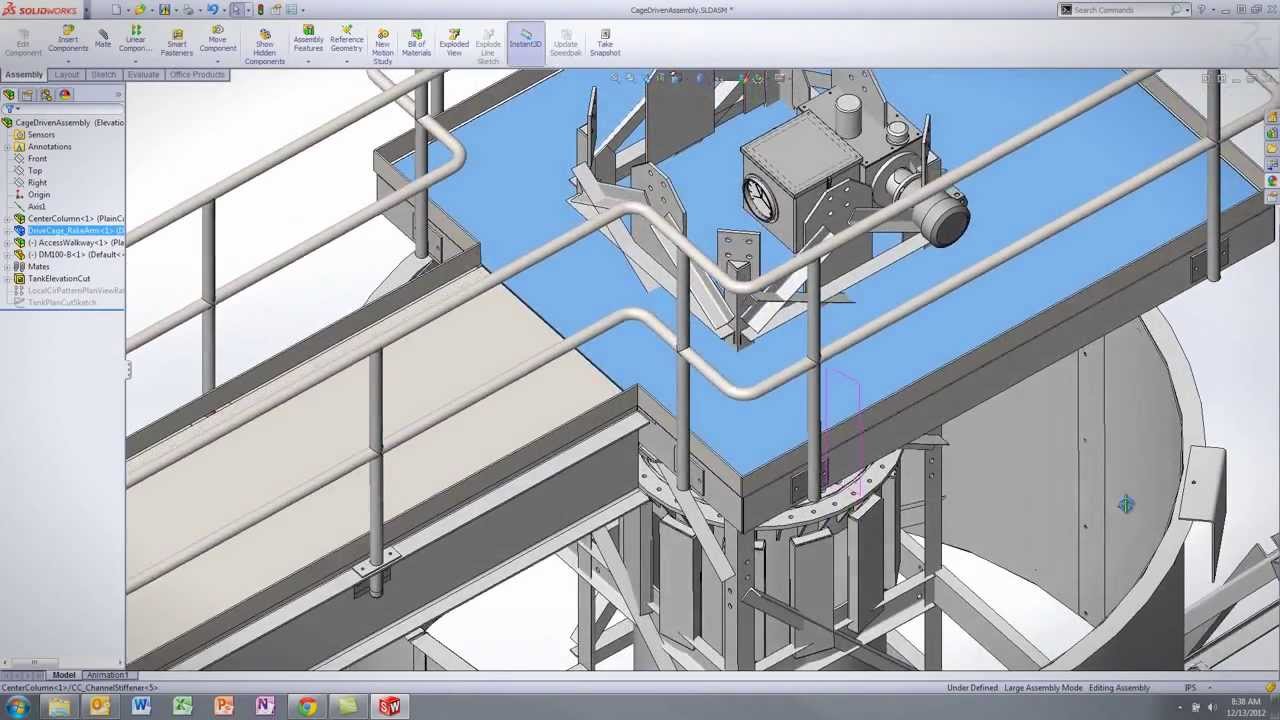Select CageDrivenAssembly root node

coord(64,123)
